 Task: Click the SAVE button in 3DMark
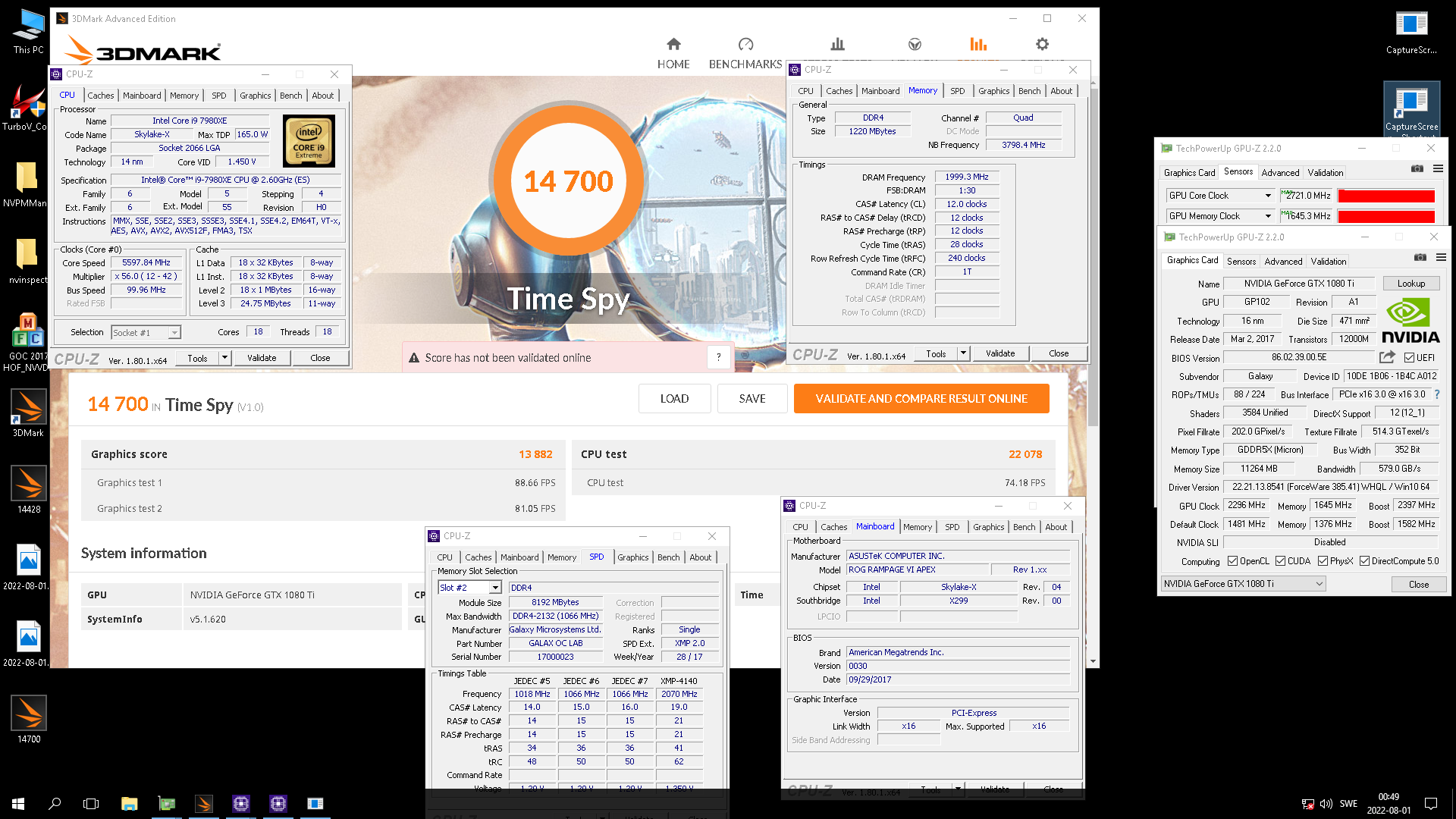[752, 399]
